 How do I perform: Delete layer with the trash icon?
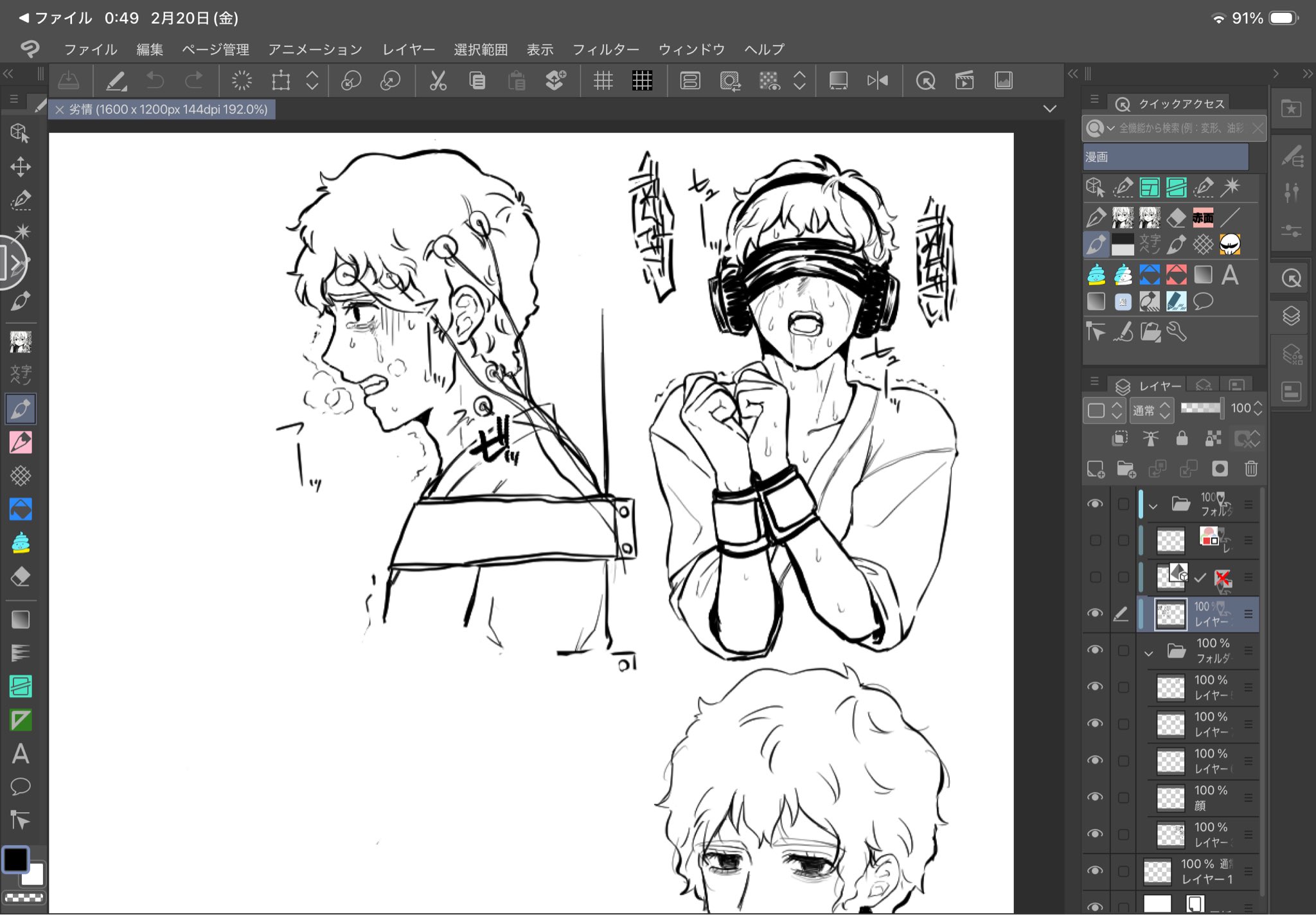coord(1250,469)
